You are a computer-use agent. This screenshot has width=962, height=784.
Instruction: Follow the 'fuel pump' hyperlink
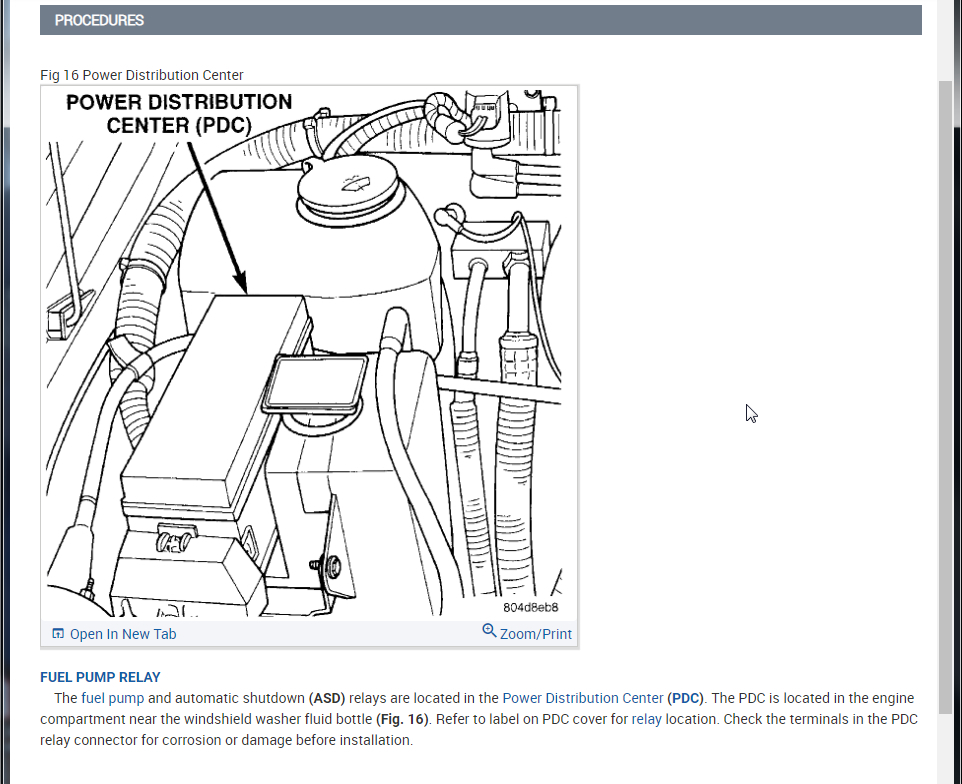click(112, 698)
